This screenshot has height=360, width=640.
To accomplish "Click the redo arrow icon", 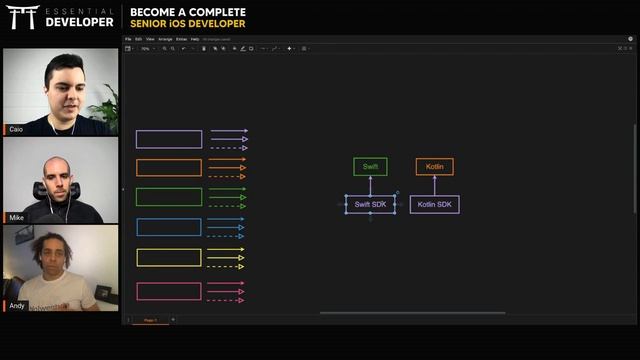I will point(193,49).
